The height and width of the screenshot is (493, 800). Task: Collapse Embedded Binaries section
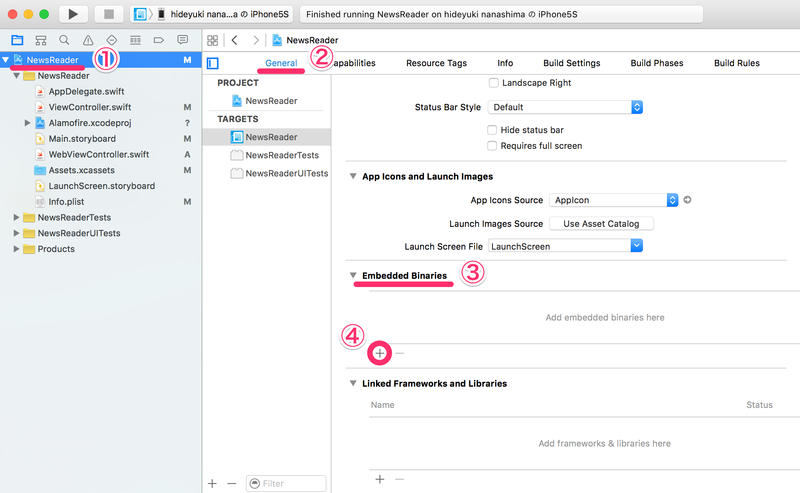353,275
